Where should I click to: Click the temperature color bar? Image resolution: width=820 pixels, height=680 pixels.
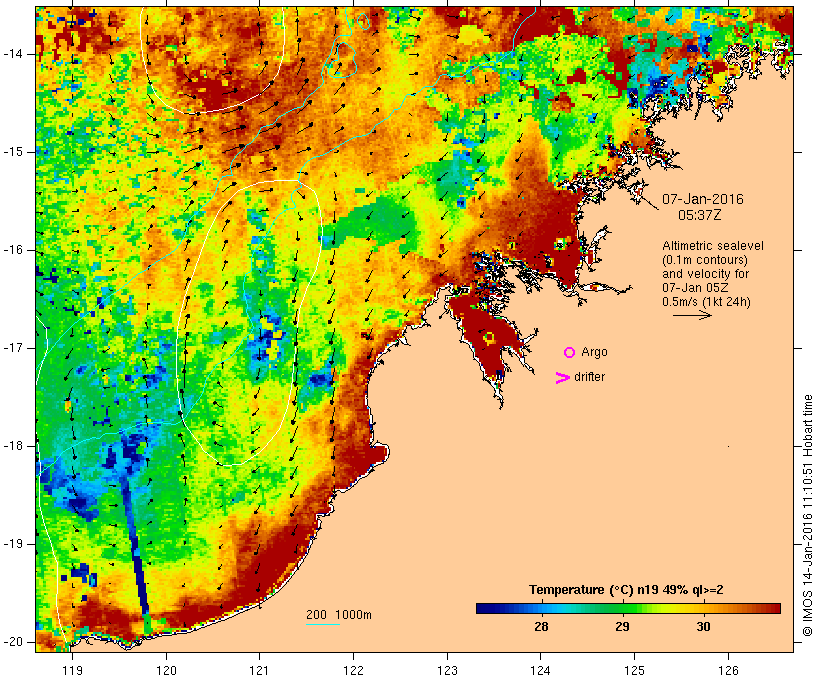pos(628,608)
